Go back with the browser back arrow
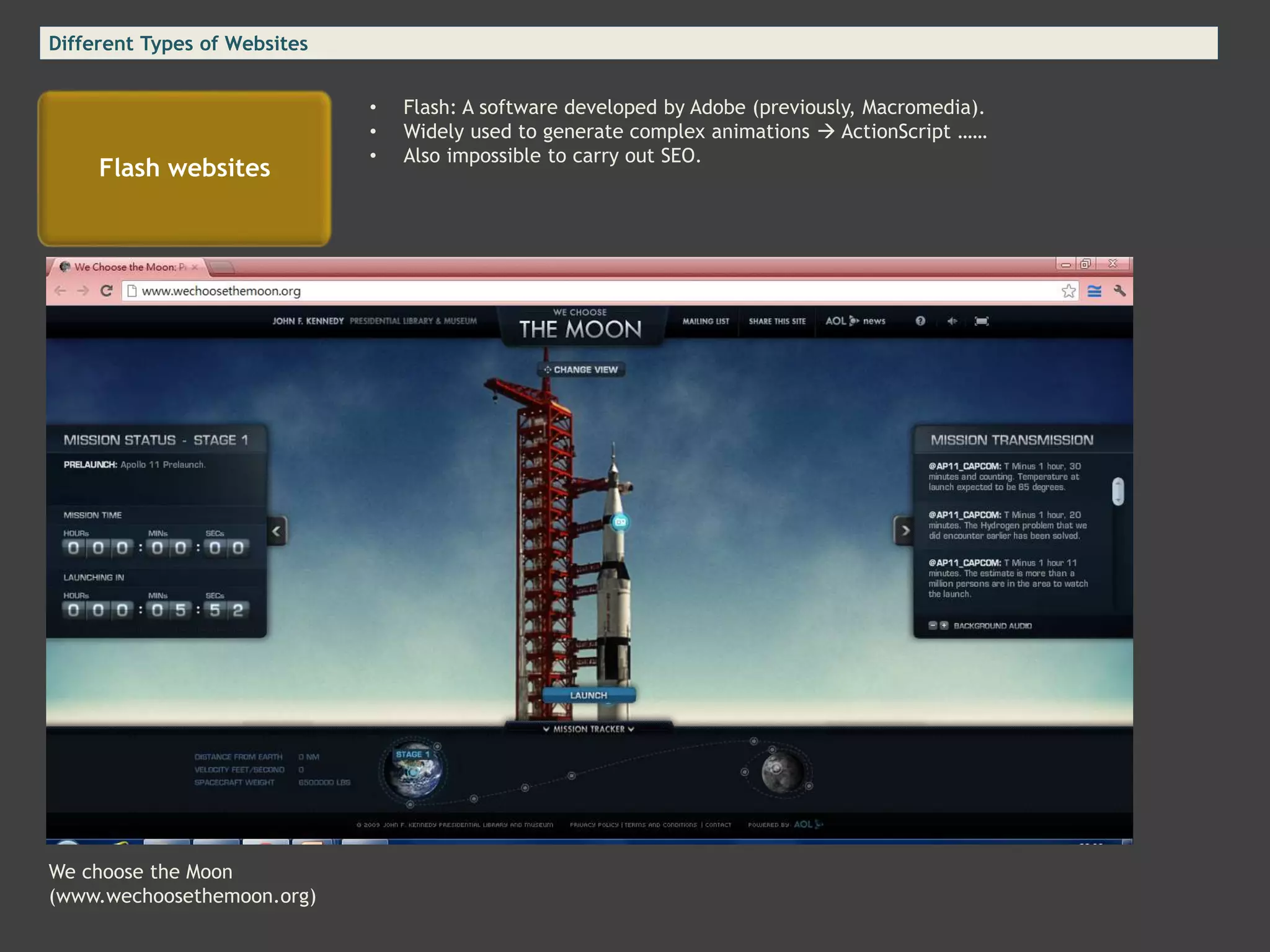This screenshot has height=952, width=1270. (60, 291)
